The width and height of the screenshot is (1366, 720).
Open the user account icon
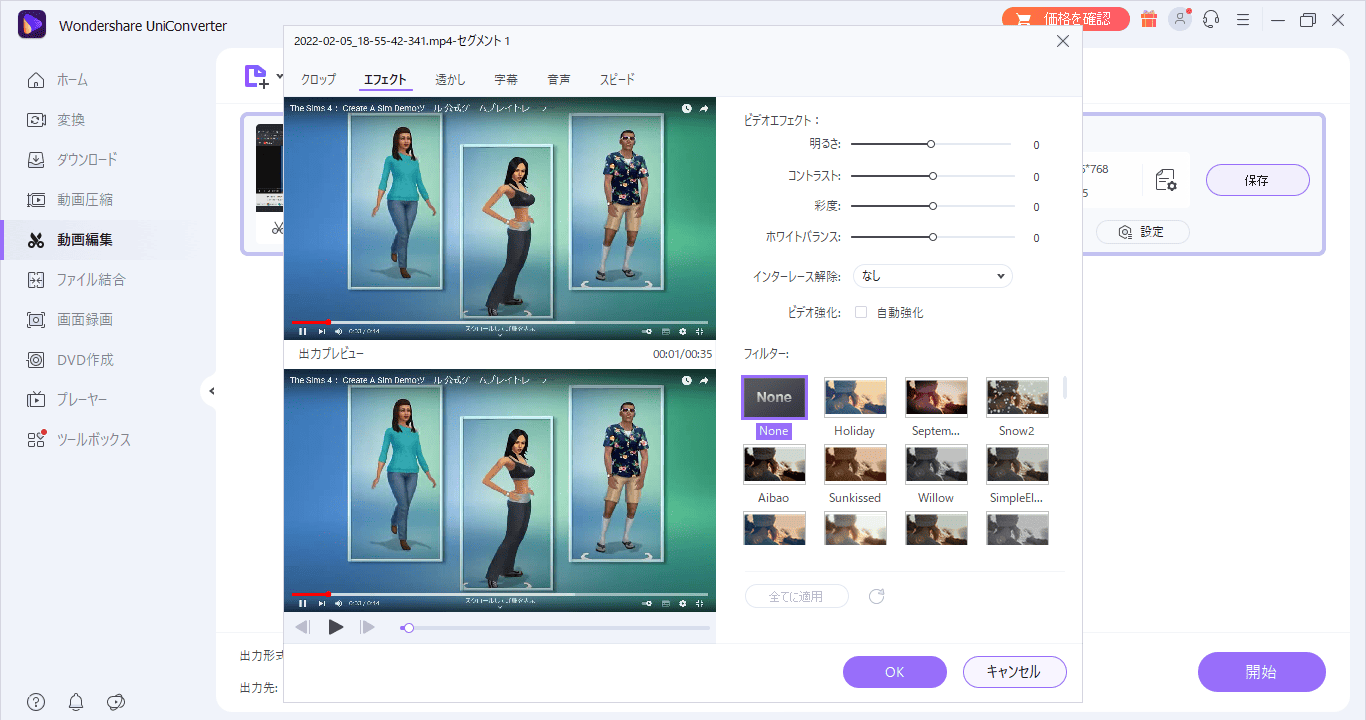click(1180, 19)
